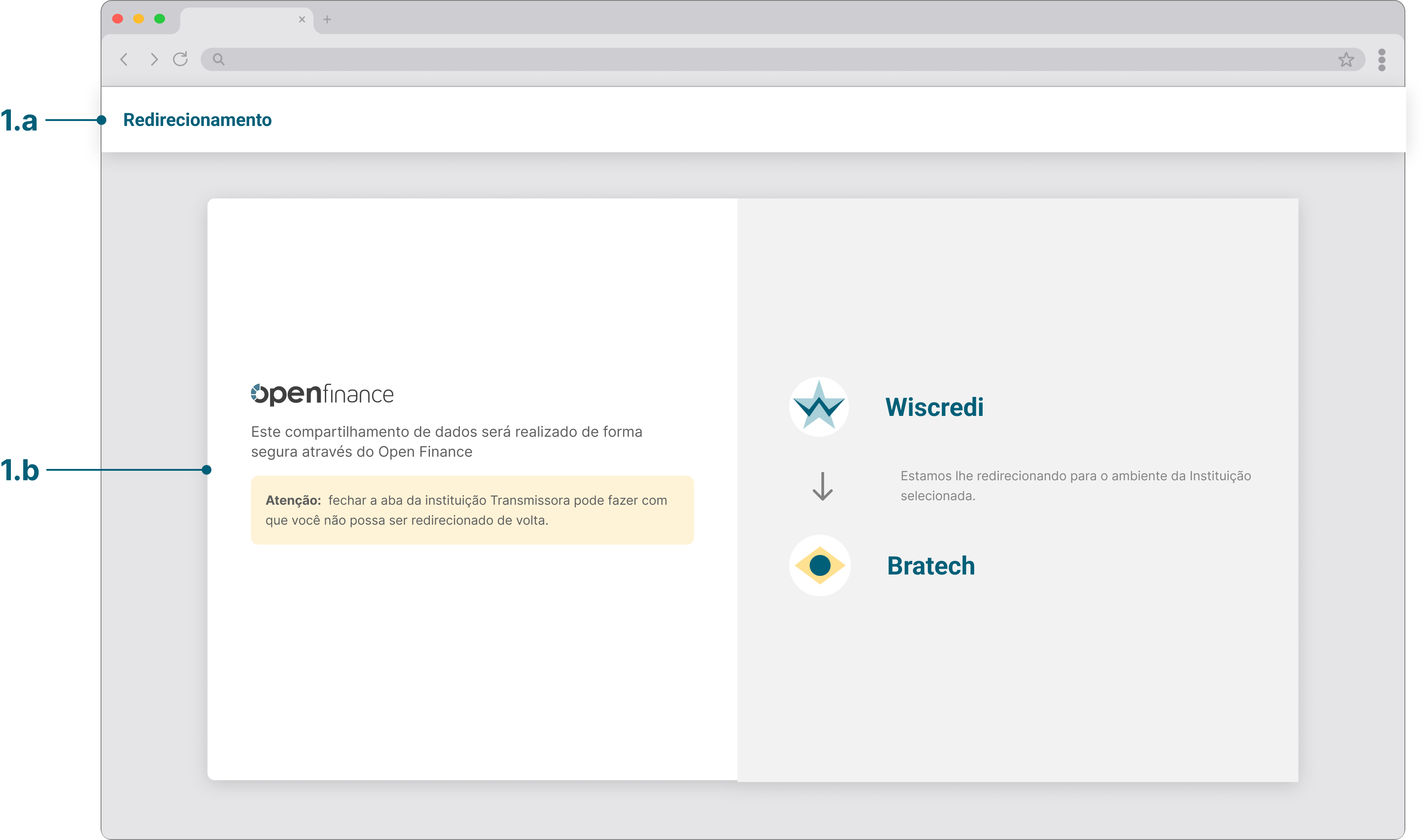Viewport: 1428px width, 840px height.
Task: Close the current browser tab
Action: [x=302, y=19]
